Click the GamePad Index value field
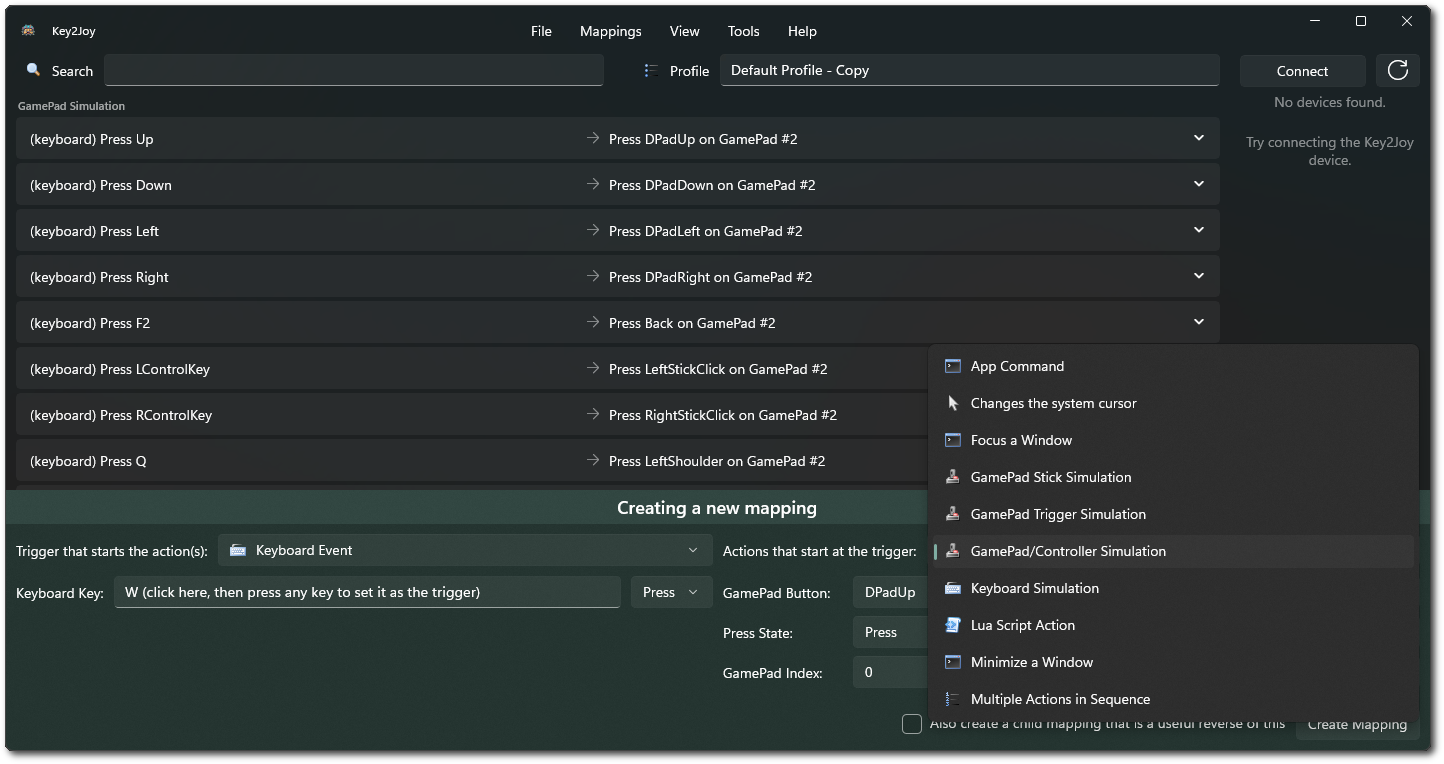1444x764 pixels. (890, 672)
